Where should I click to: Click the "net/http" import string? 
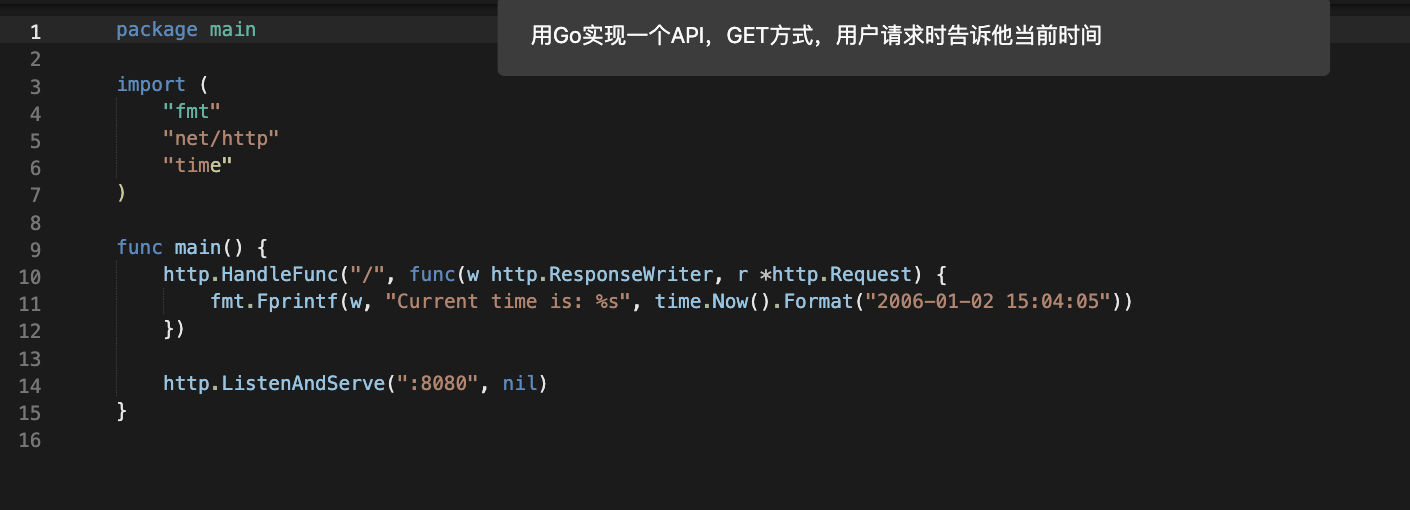point(220,138)
